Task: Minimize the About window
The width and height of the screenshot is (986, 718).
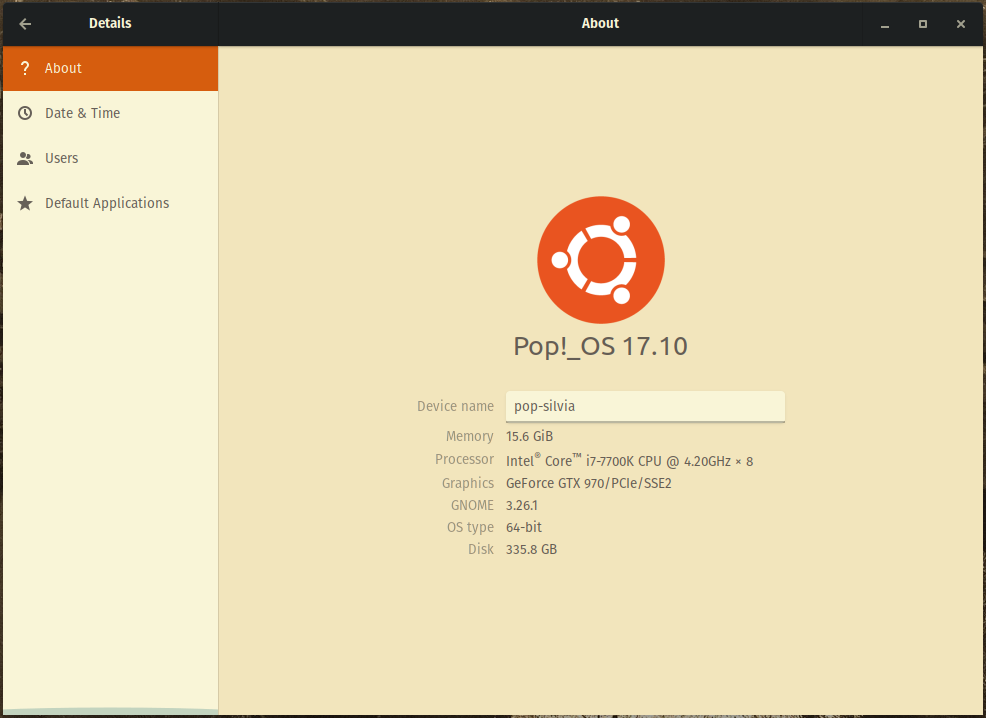Action: [x=885, y=24]
